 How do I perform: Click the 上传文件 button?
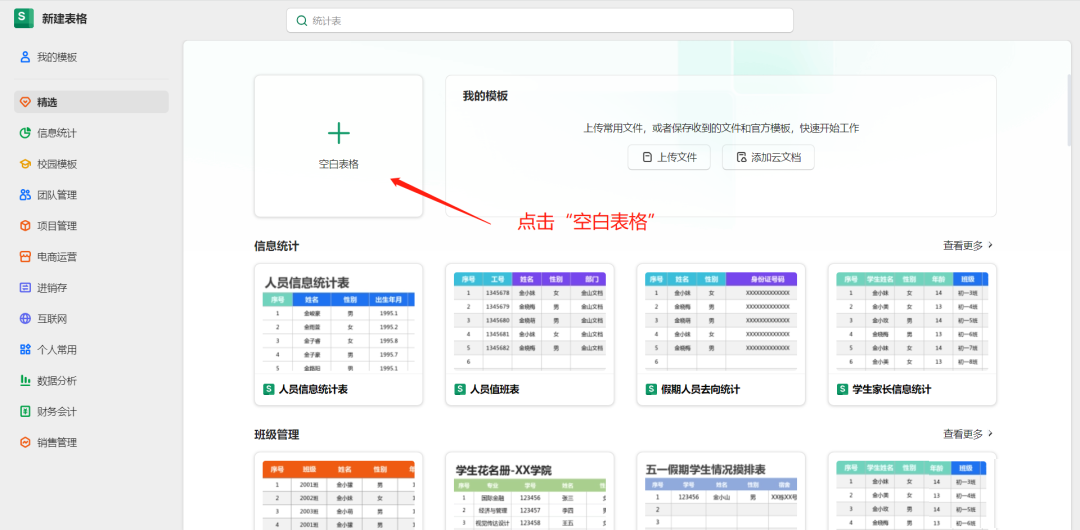(x=669, y=157)
